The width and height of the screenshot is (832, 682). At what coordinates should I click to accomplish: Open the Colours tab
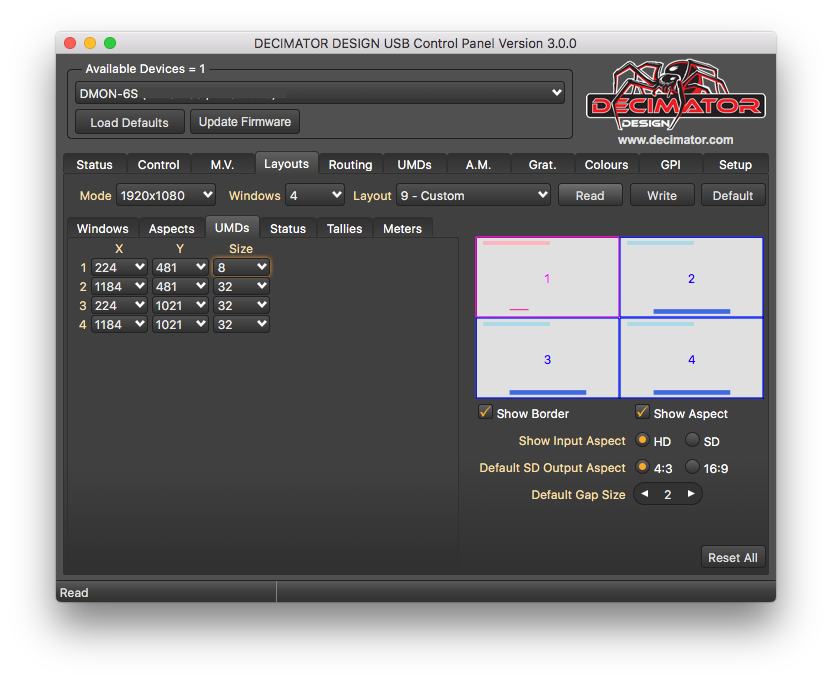(x=606, y=165)
